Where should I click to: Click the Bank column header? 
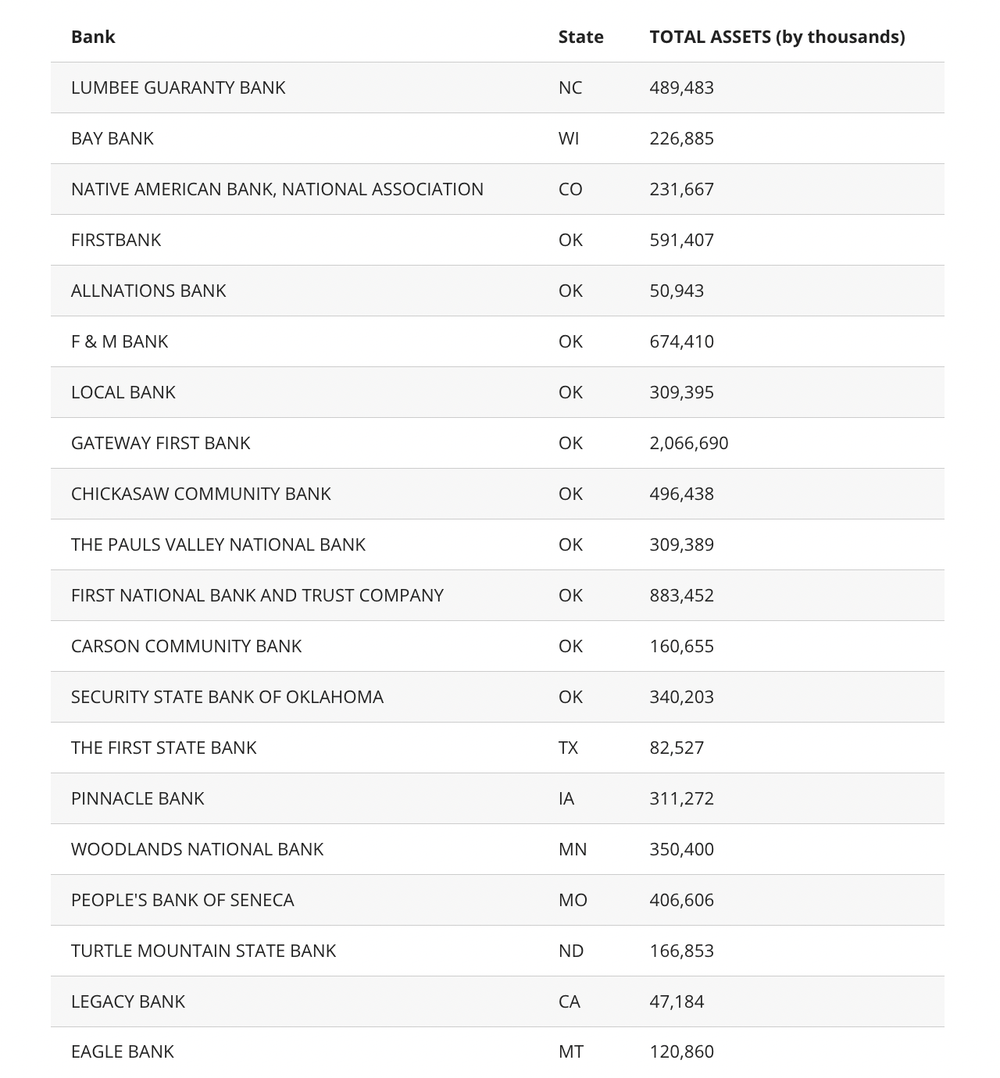pyautogui.click(x=93, y=37)
